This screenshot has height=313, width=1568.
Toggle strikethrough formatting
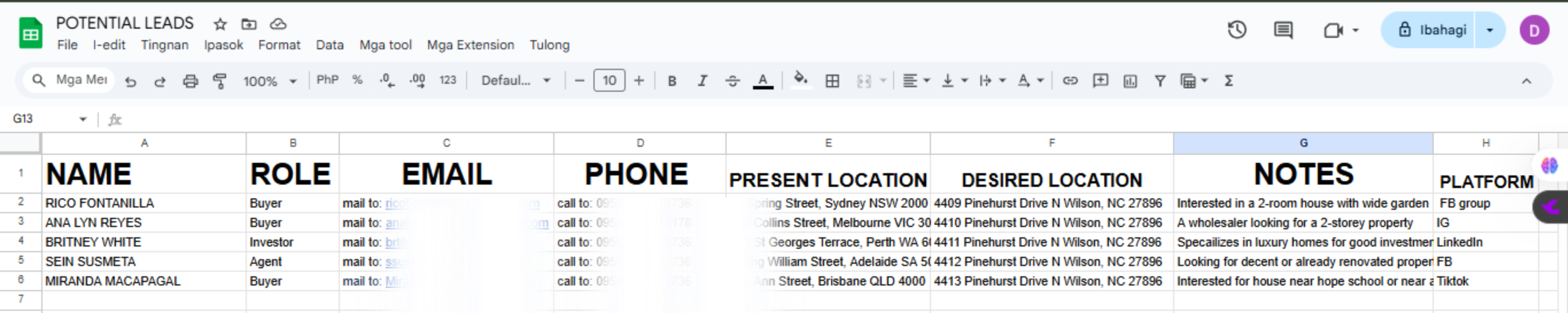[x=732, y=81]
